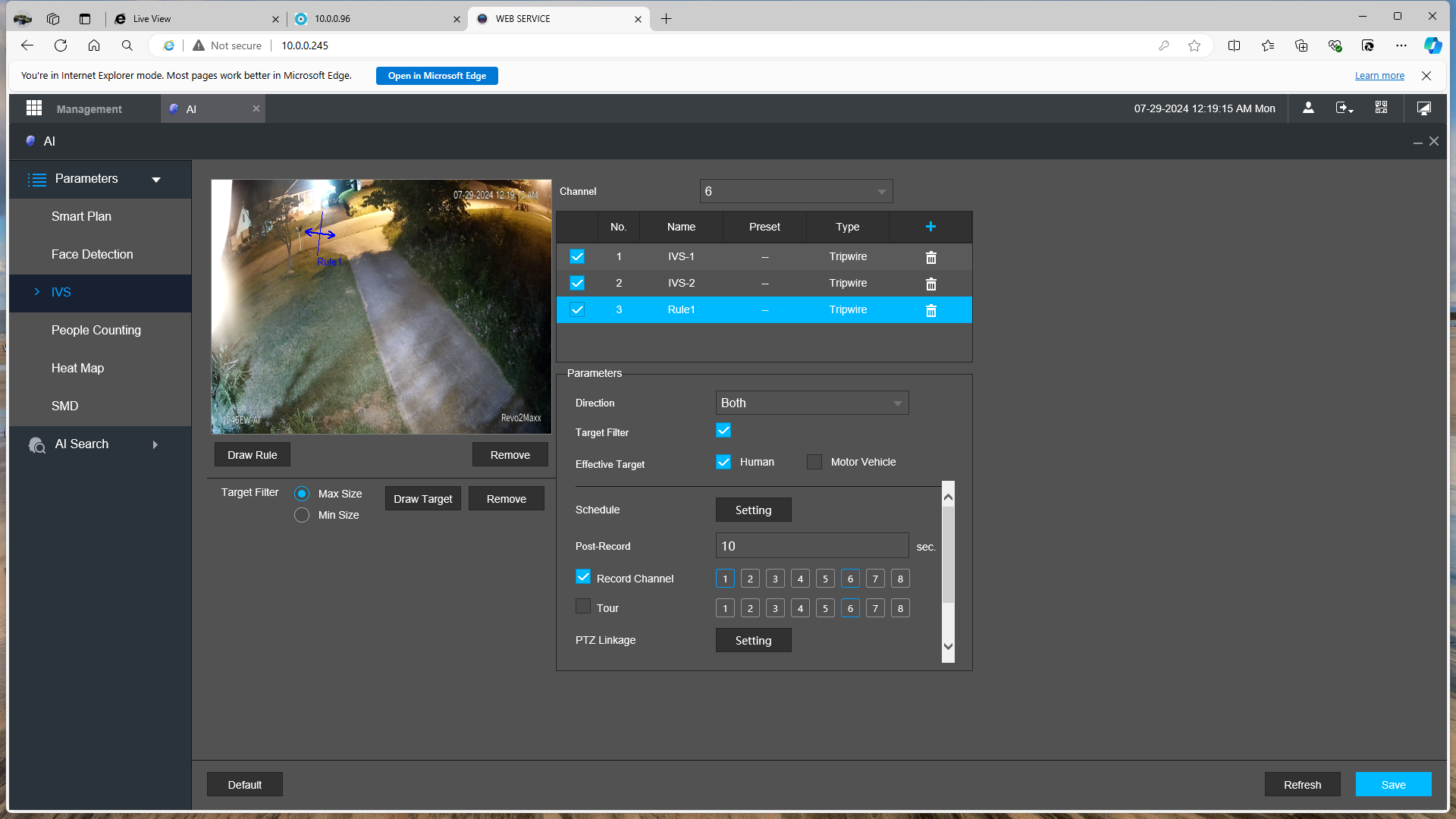Open the Management grid menu icon
The width and height of the screenshot is (1456, 819).
point(34,108)
